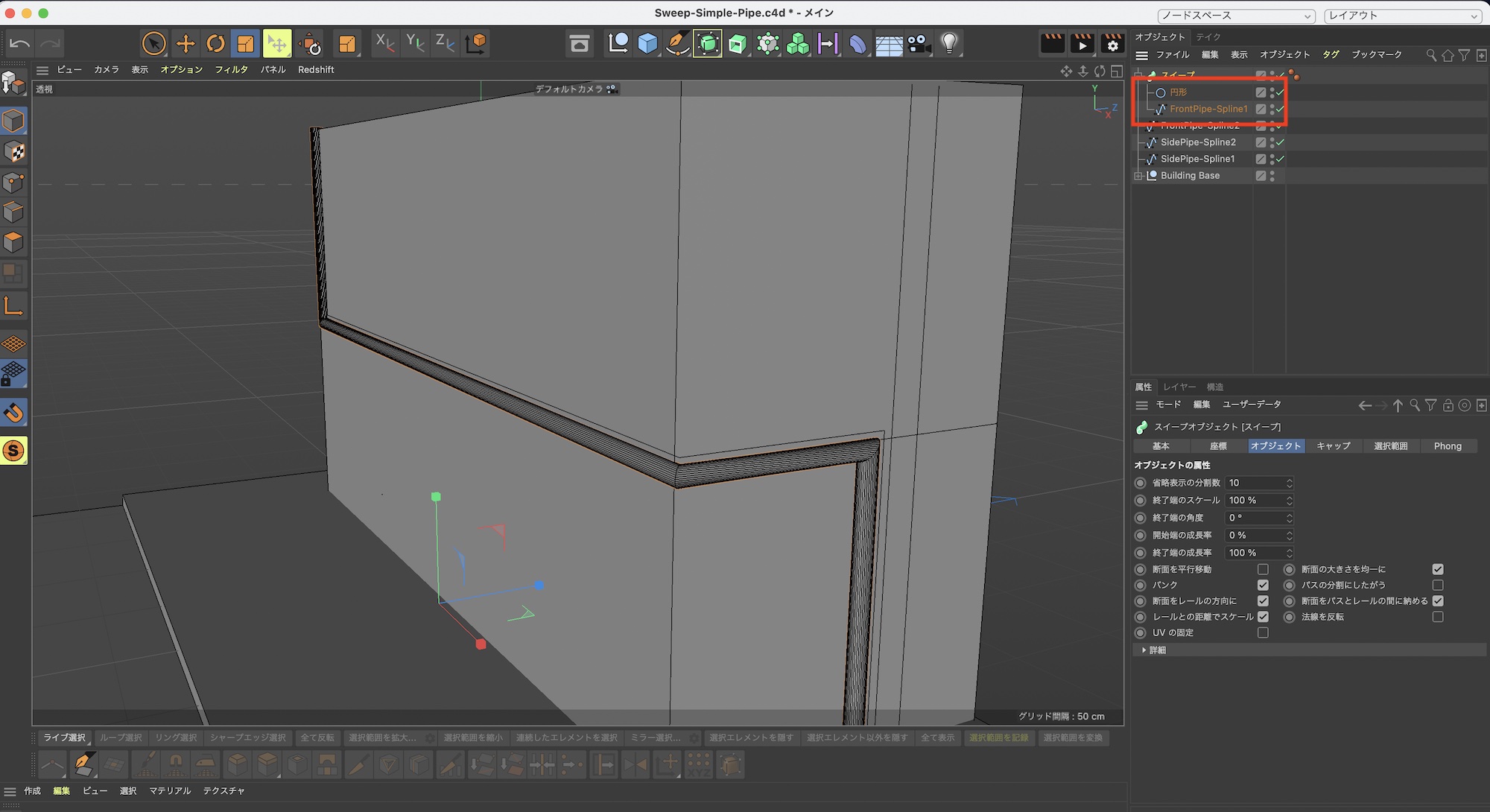Click the Undo arrow icon
Screen dimensions: 1490x812
point(19,44)
